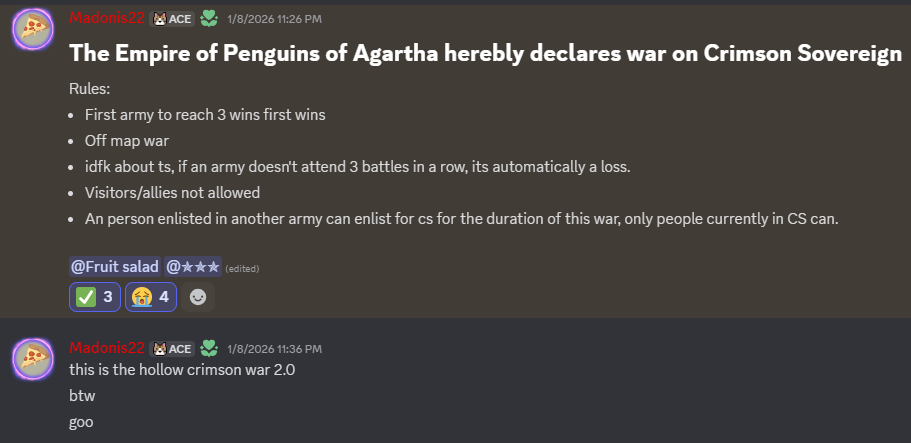Toggle the crying face reaction with 4 votes
The height and width of the screenshot is (443, 911).
click(x=151, y=297)
